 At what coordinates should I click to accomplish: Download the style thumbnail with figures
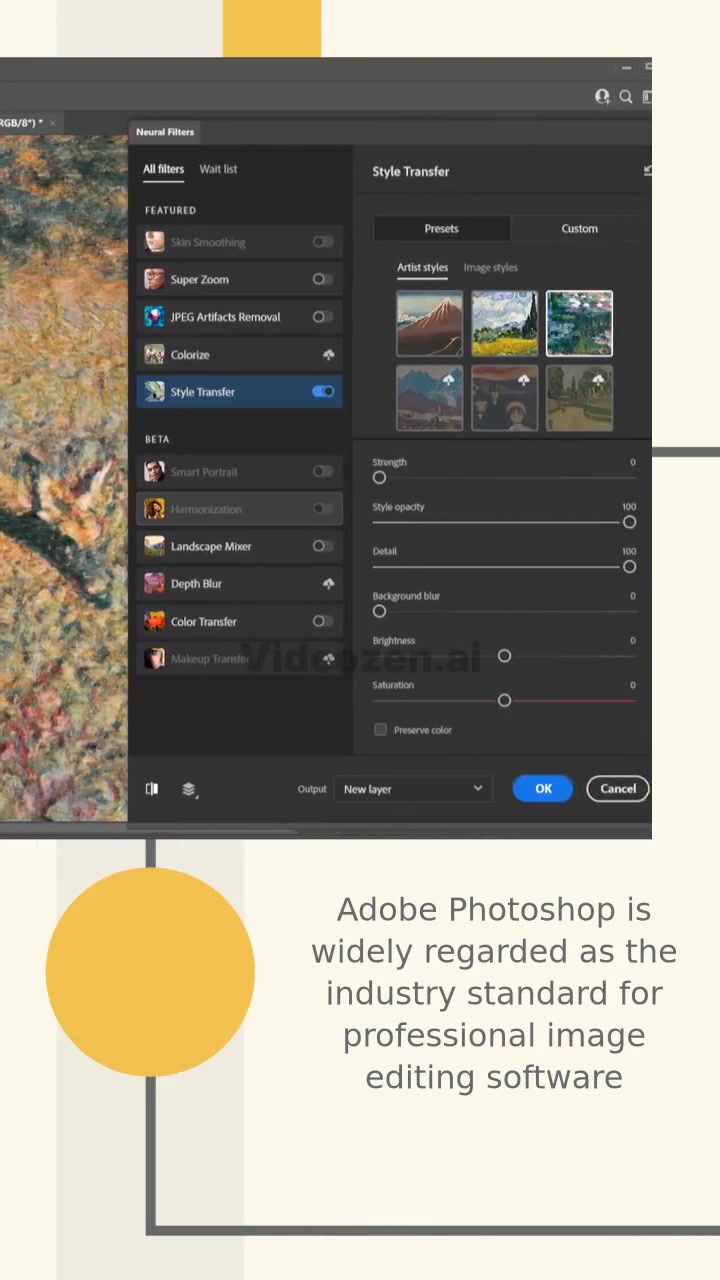pyautogui.click(x=504, y=398)
